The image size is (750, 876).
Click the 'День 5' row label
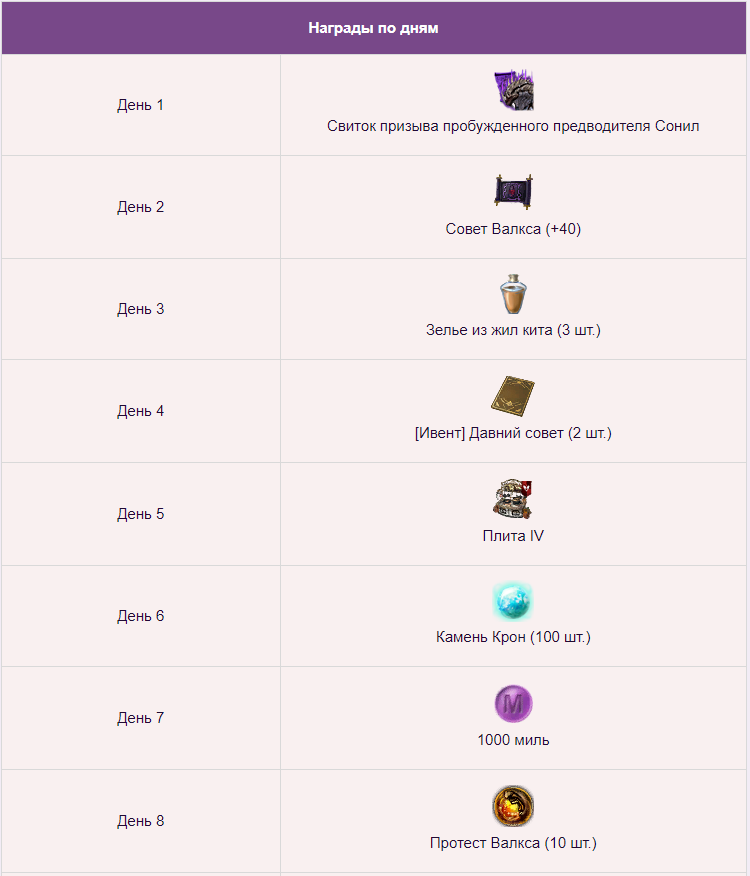point(140,514)
